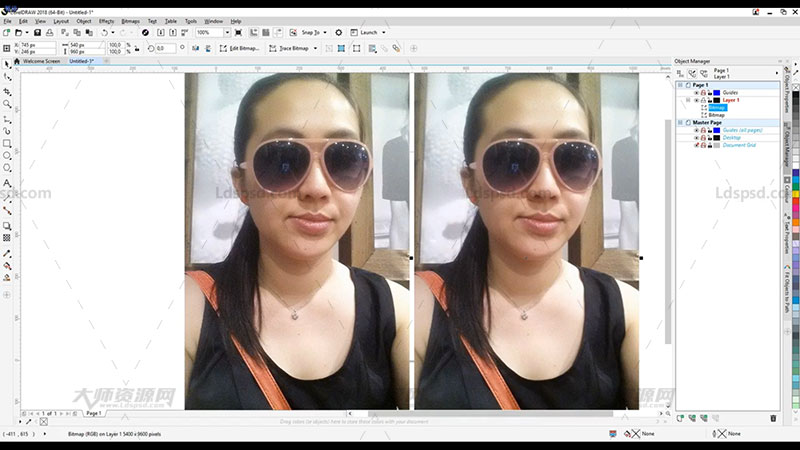Switch to the Welcome Screen tab
Image resolution: width=800 pixels, height=450 pixels.
pyautogui.click(x=41, y=61)
